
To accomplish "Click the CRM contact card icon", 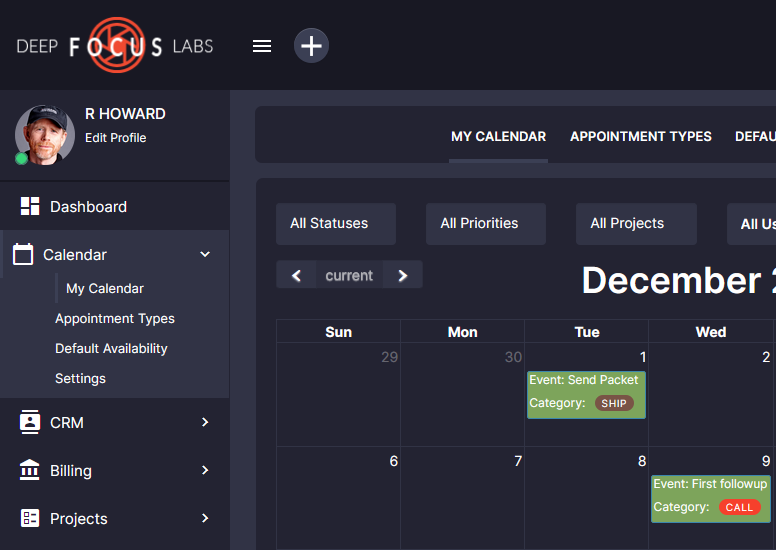I will click(30, 422).
